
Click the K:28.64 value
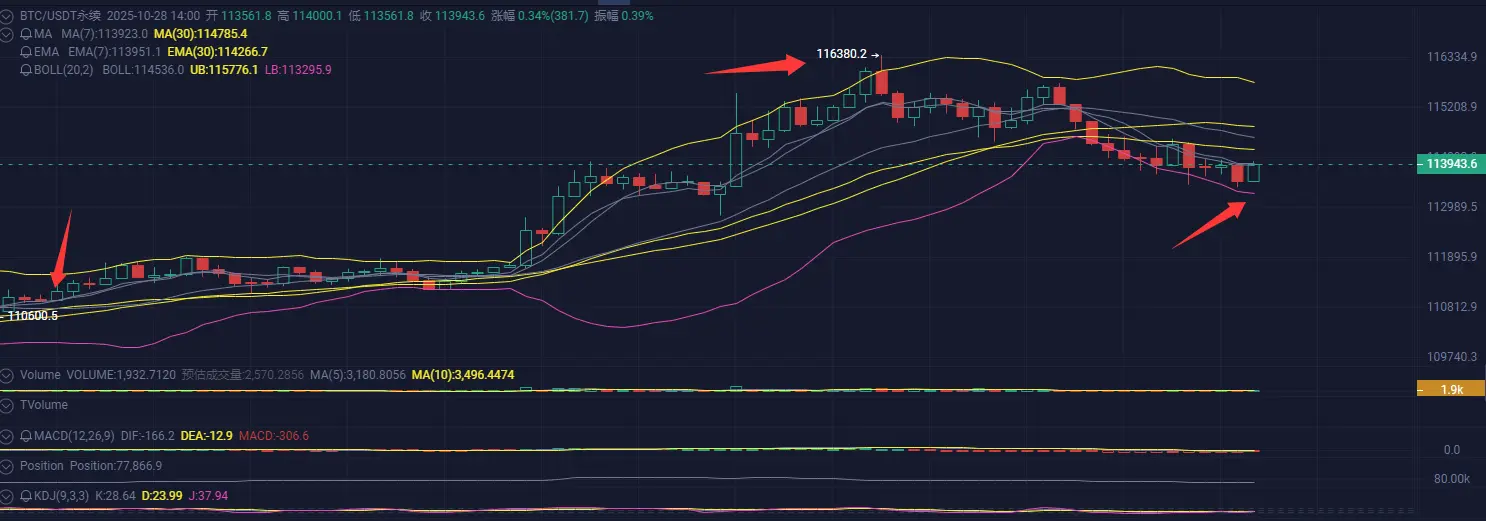point(115,496)
